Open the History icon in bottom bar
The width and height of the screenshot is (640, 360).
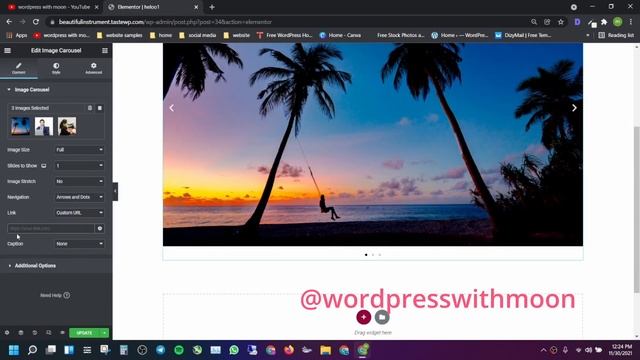pyautogui.click(x=35, y=333)
